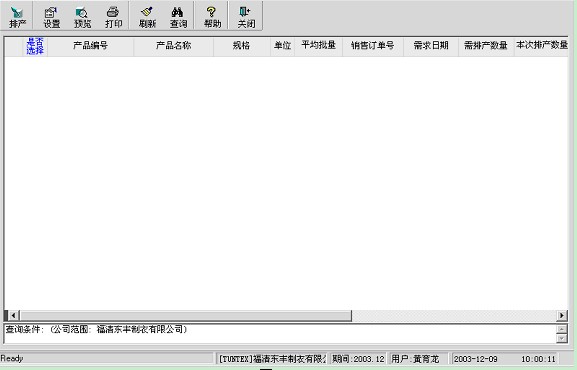The image size is (577, 370).
Task: Open the 预览 print preview
Action: pos(82,17)
